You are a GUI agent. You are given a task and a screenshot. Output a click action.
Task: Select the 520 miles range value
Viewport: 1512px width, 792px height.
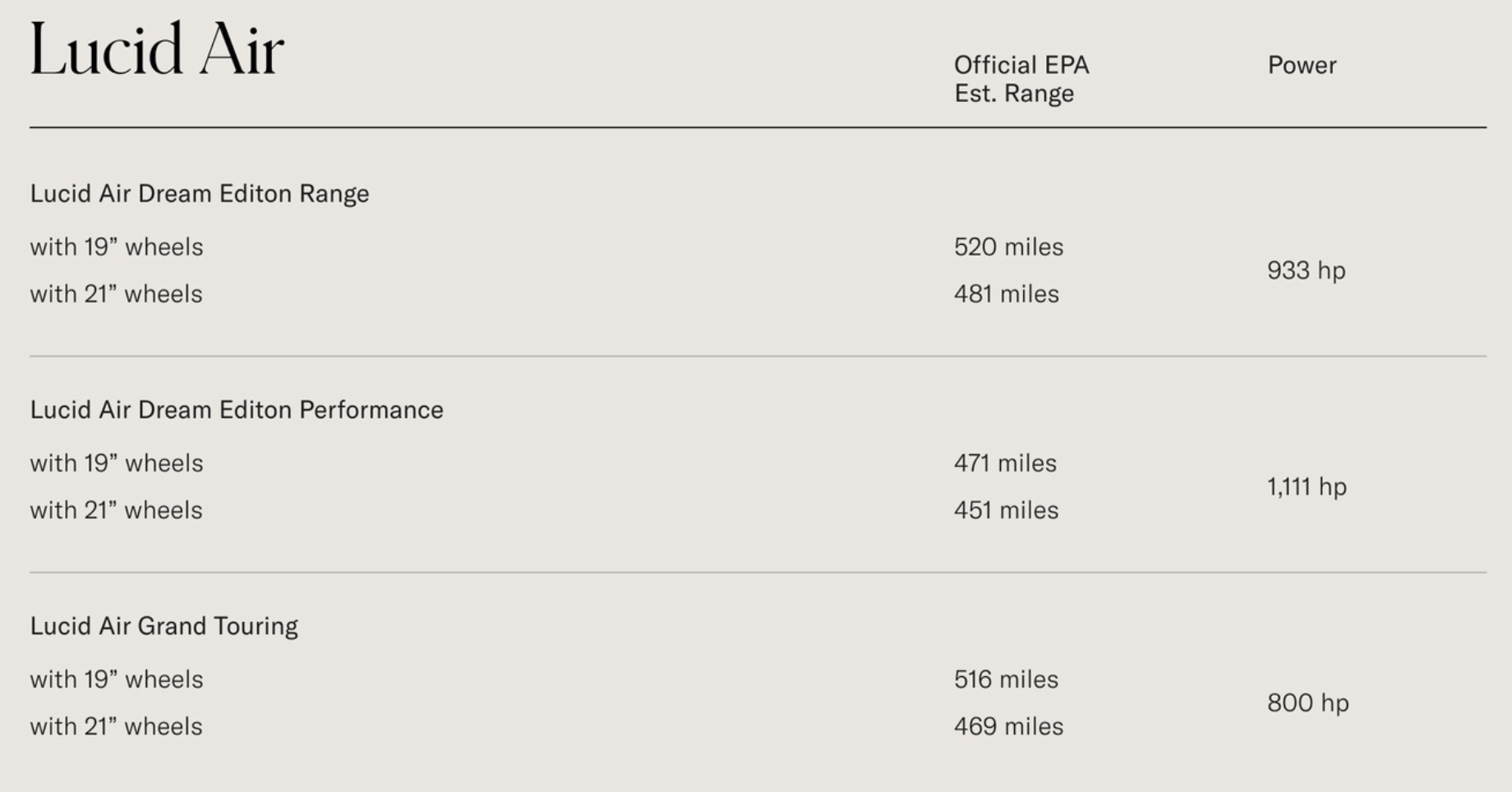[x=1008, y=246]
